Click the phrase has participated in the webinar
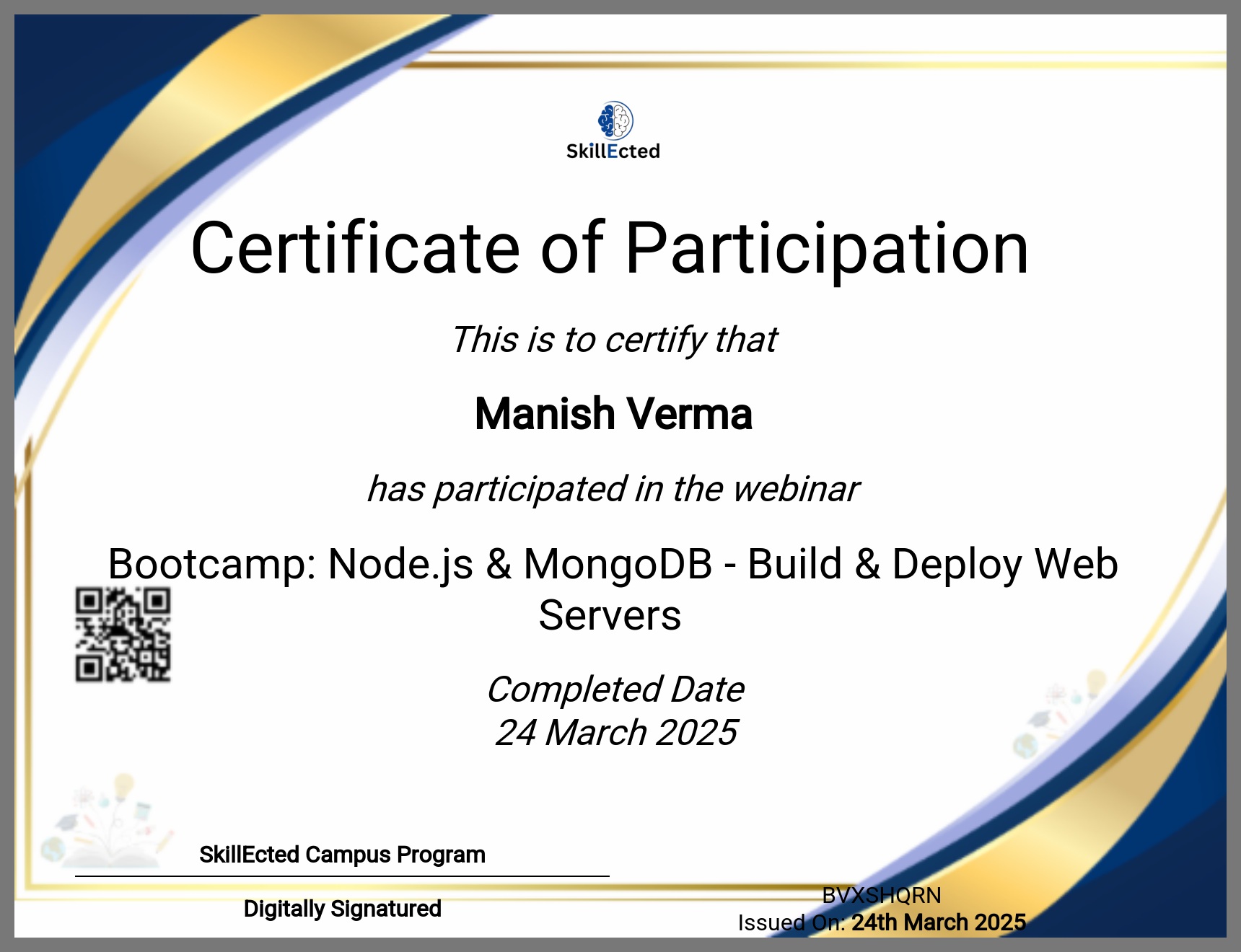This screenshot has height=952, width=1241. [x=613, y=490]
